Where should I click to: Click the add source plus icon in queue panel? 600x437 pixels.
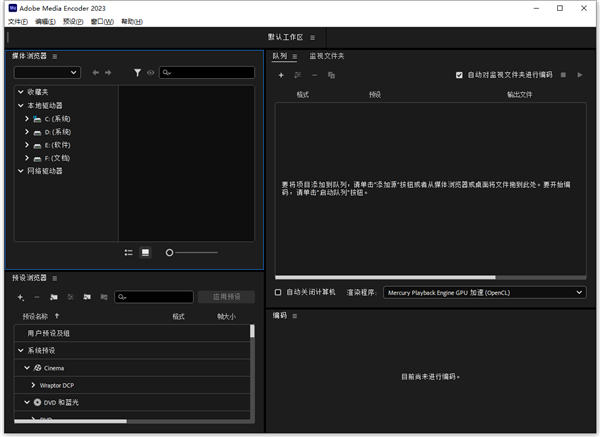click(281, 75)
